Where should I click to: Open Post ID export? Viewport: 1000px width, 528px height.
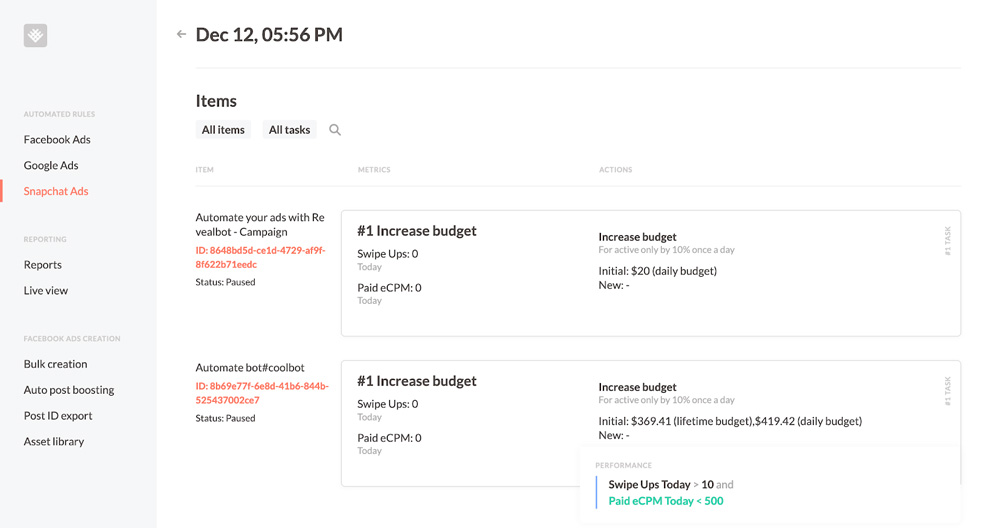click(58, 416)
